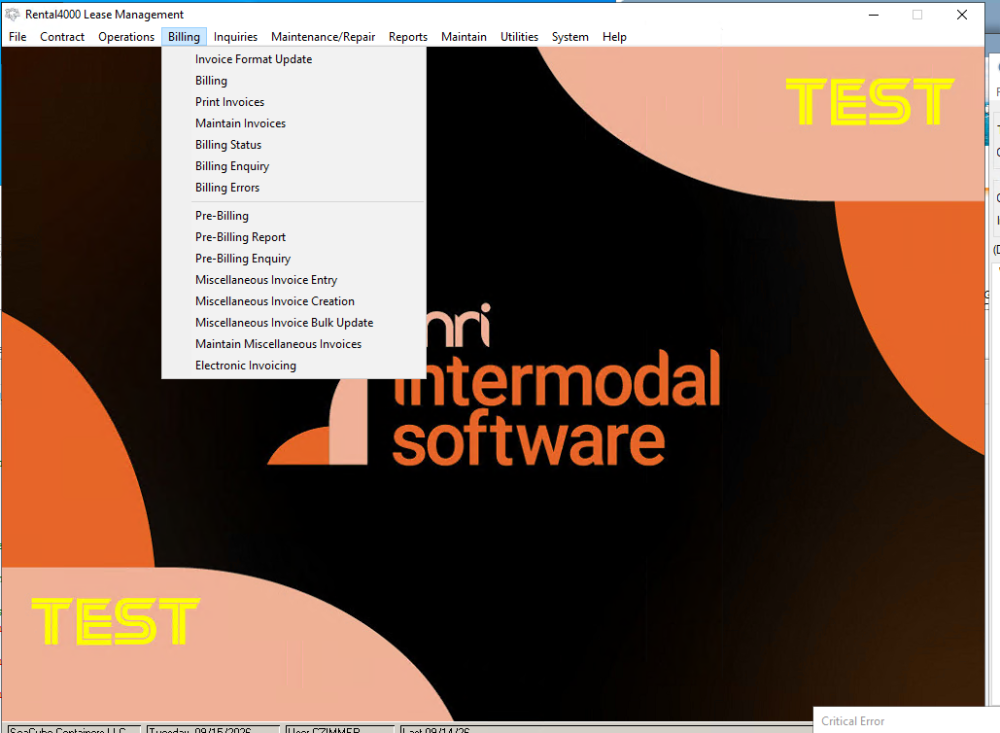
Task: Close the Rental4000 Lease Management window
Action: [x=962, y=15]
